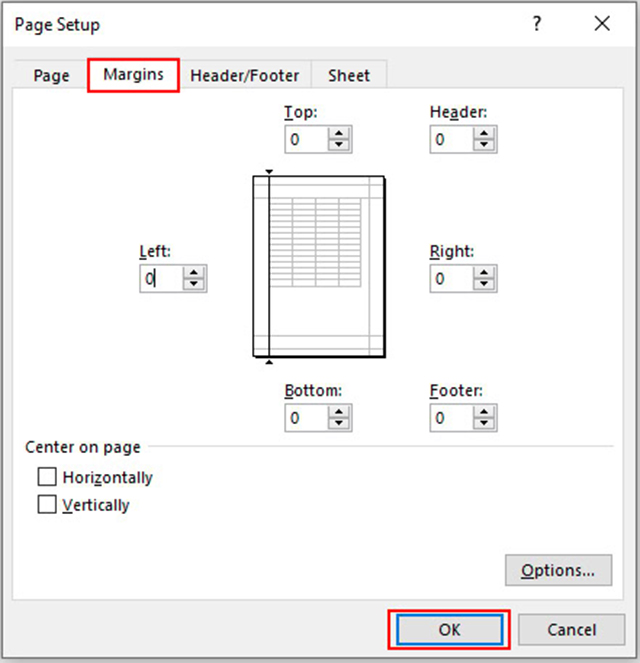This screenshot has width=640, height=663.
Task: Click the Top margin input field
Action: pyautogui.click(x=307, y=139)
